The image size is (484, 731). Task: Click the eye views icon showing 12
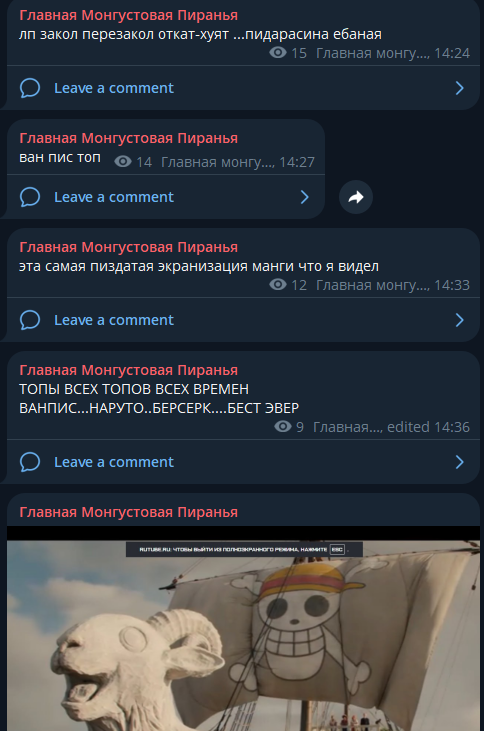(x=278, y=284)
